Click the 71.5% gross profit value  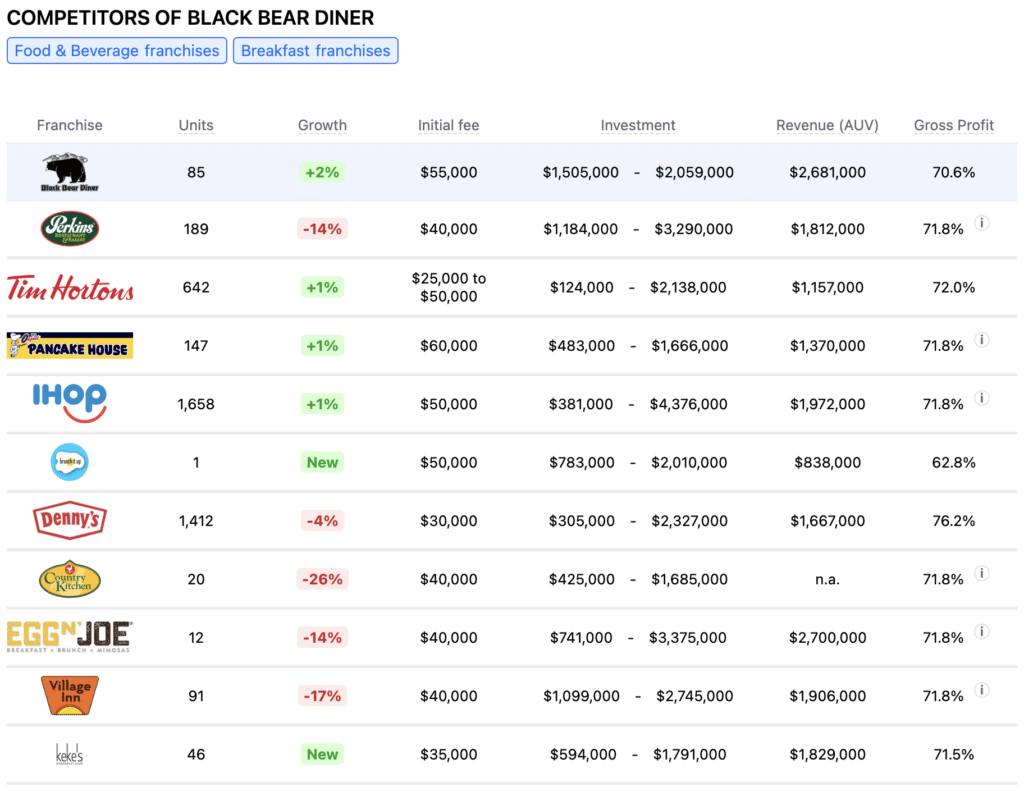coord(953,755)
